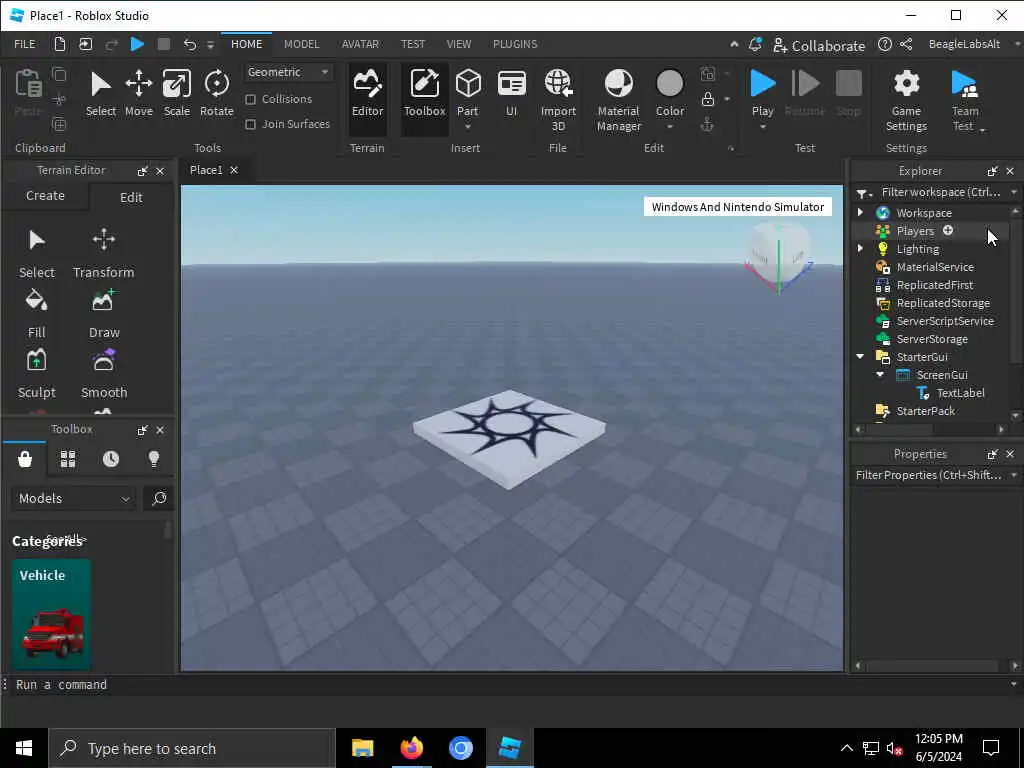This screenshot has height=768, width=1024.
Task: Click the Collaborate button
Action: coord(819,45)
